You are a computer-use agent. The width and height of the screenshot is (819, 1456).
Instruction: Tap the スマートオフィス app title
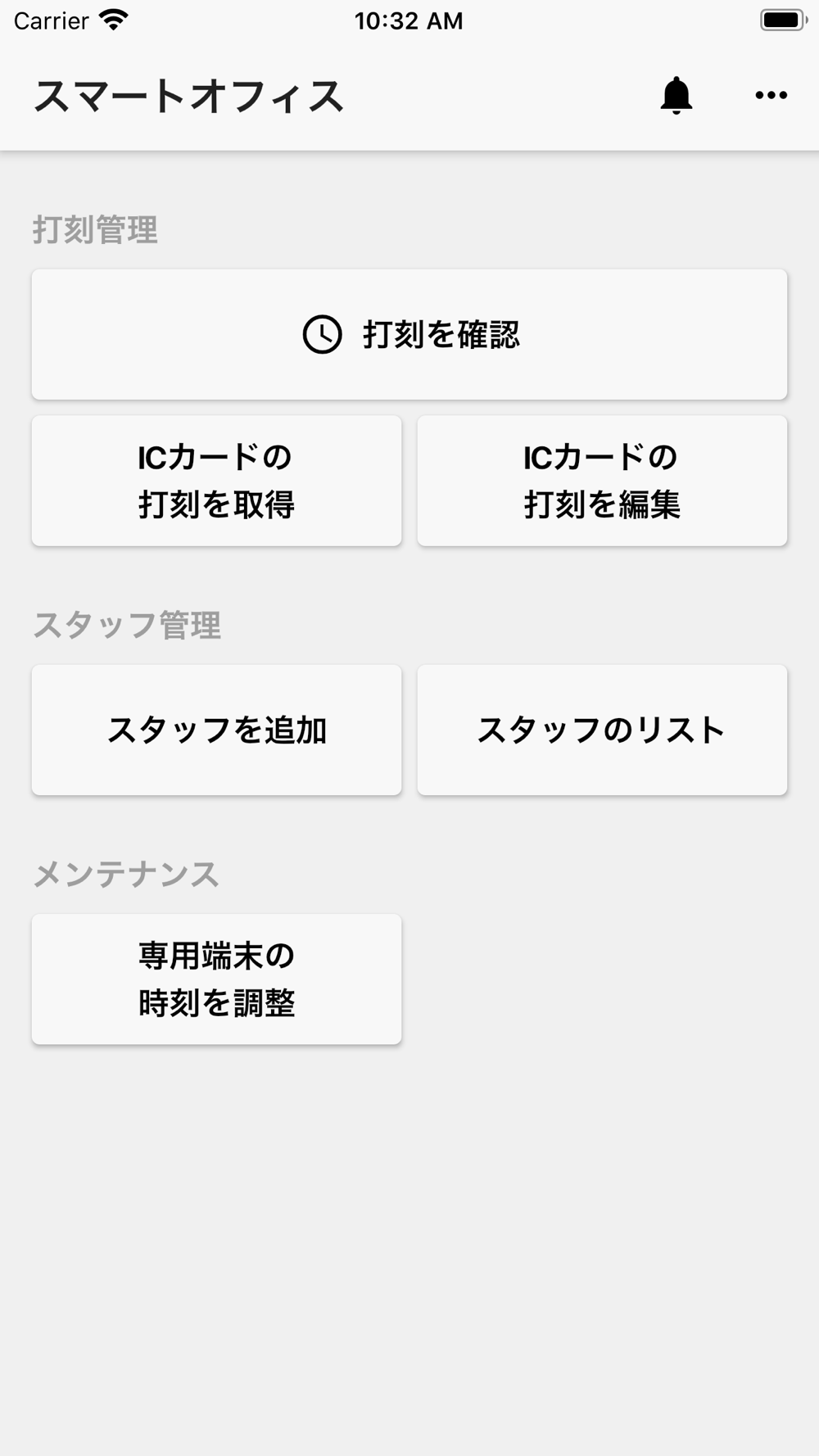click(188, 96)
